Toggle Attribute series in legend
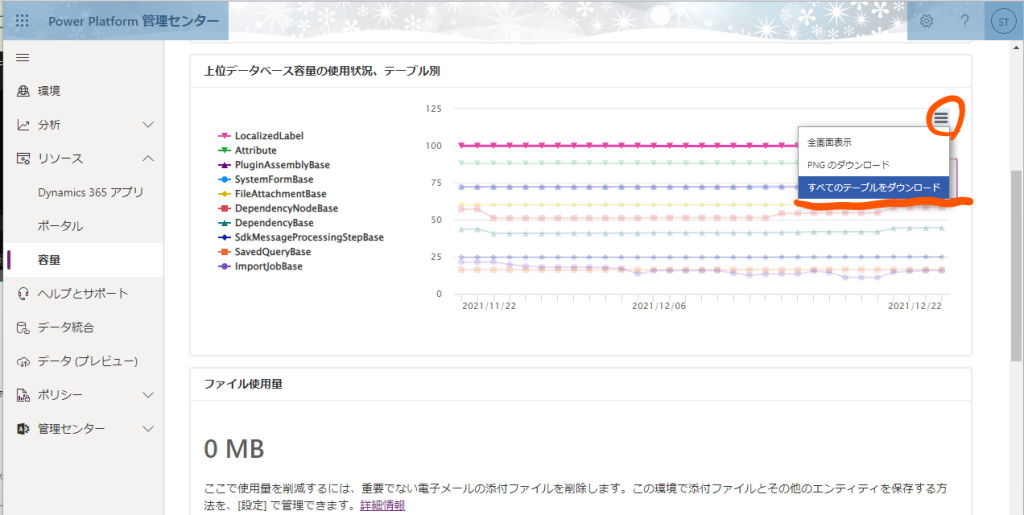 [x=248, y=150]
